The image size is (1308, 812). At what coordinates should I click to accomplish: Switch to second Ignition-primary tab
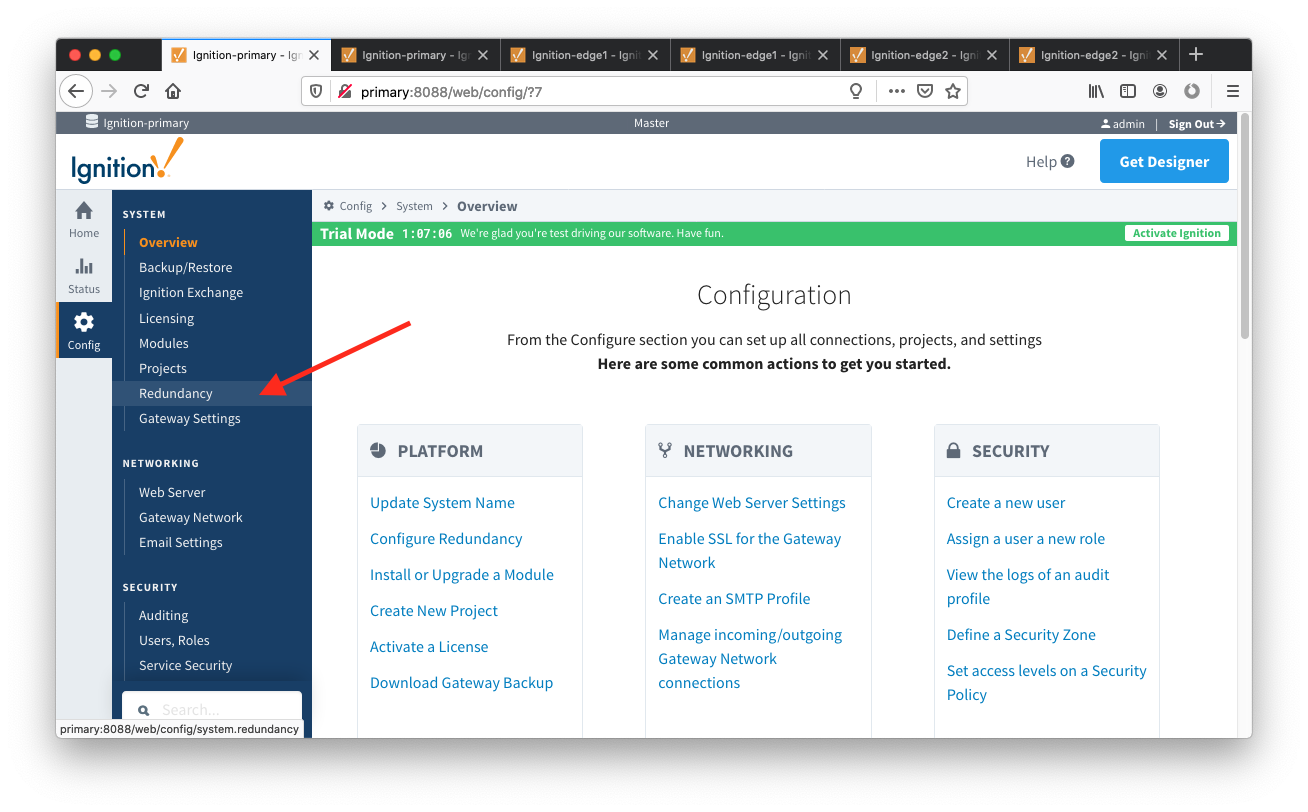click(x=415, y=55)
